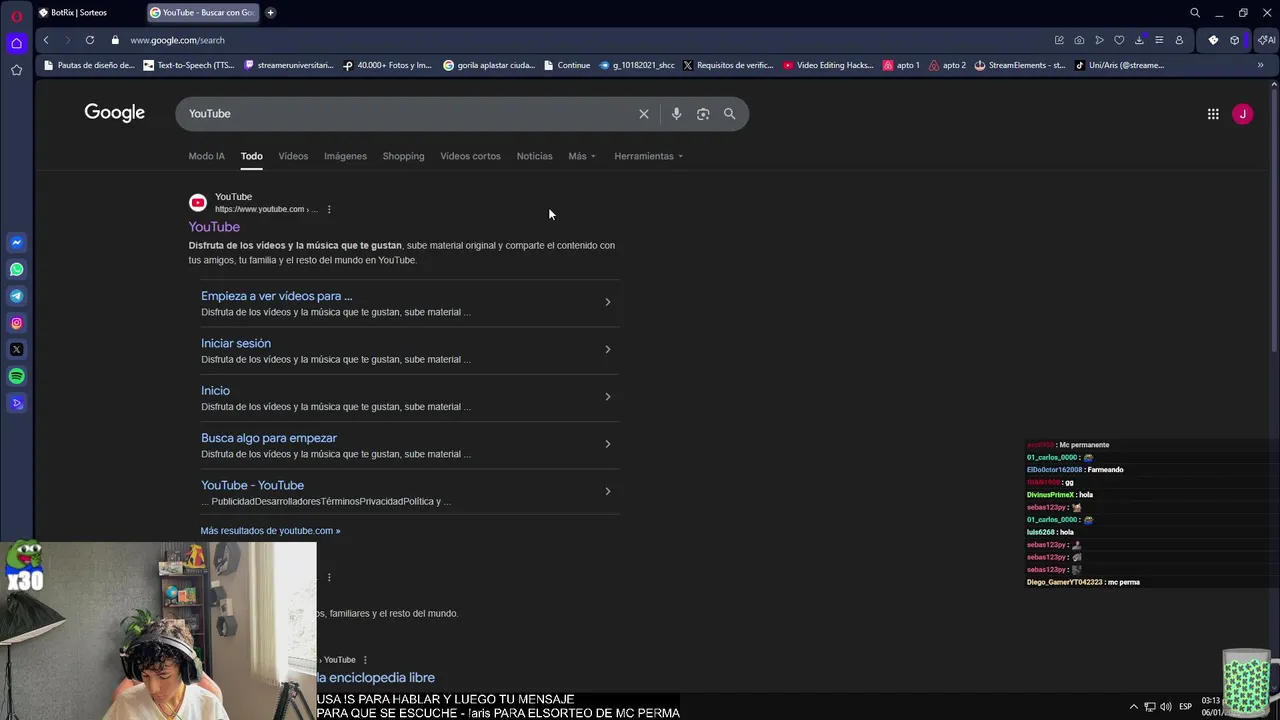The image size is (1280, 720).
Task: Open the snapshot camera tool
Action: coord(1079,40)
